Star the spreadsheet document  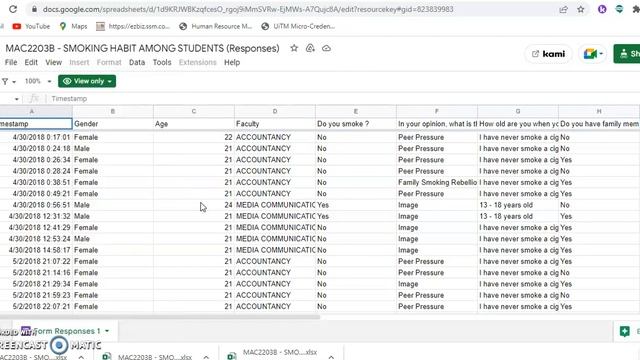pyautogui.click(x=294, y=48)
